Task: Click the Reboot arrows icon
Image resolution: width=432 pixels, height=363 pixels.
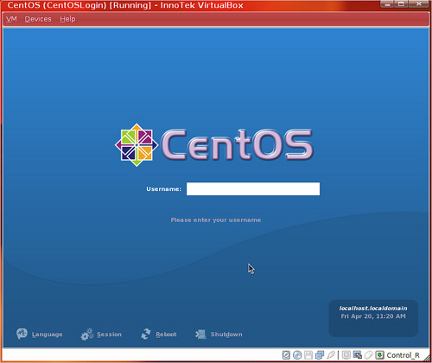Action: point(146,334)
